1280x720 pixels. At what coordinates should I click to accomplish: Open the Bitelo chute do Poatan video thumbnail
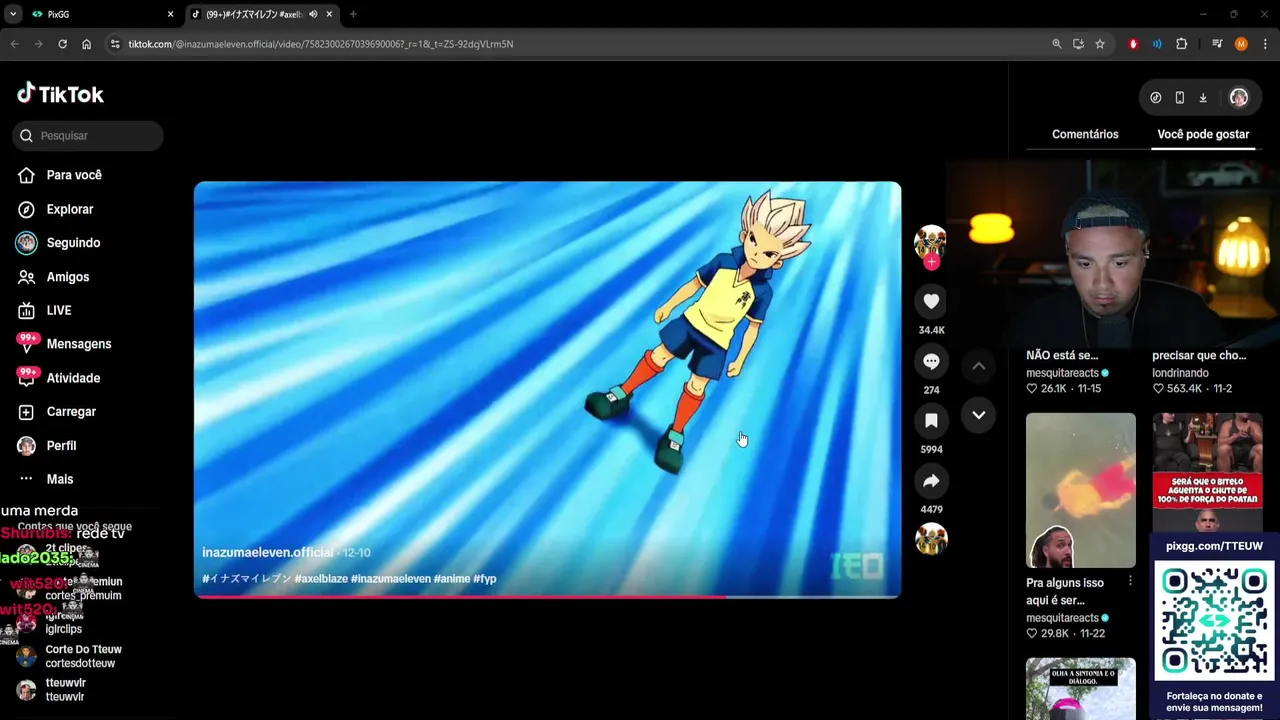click(x=1207, y=472)
